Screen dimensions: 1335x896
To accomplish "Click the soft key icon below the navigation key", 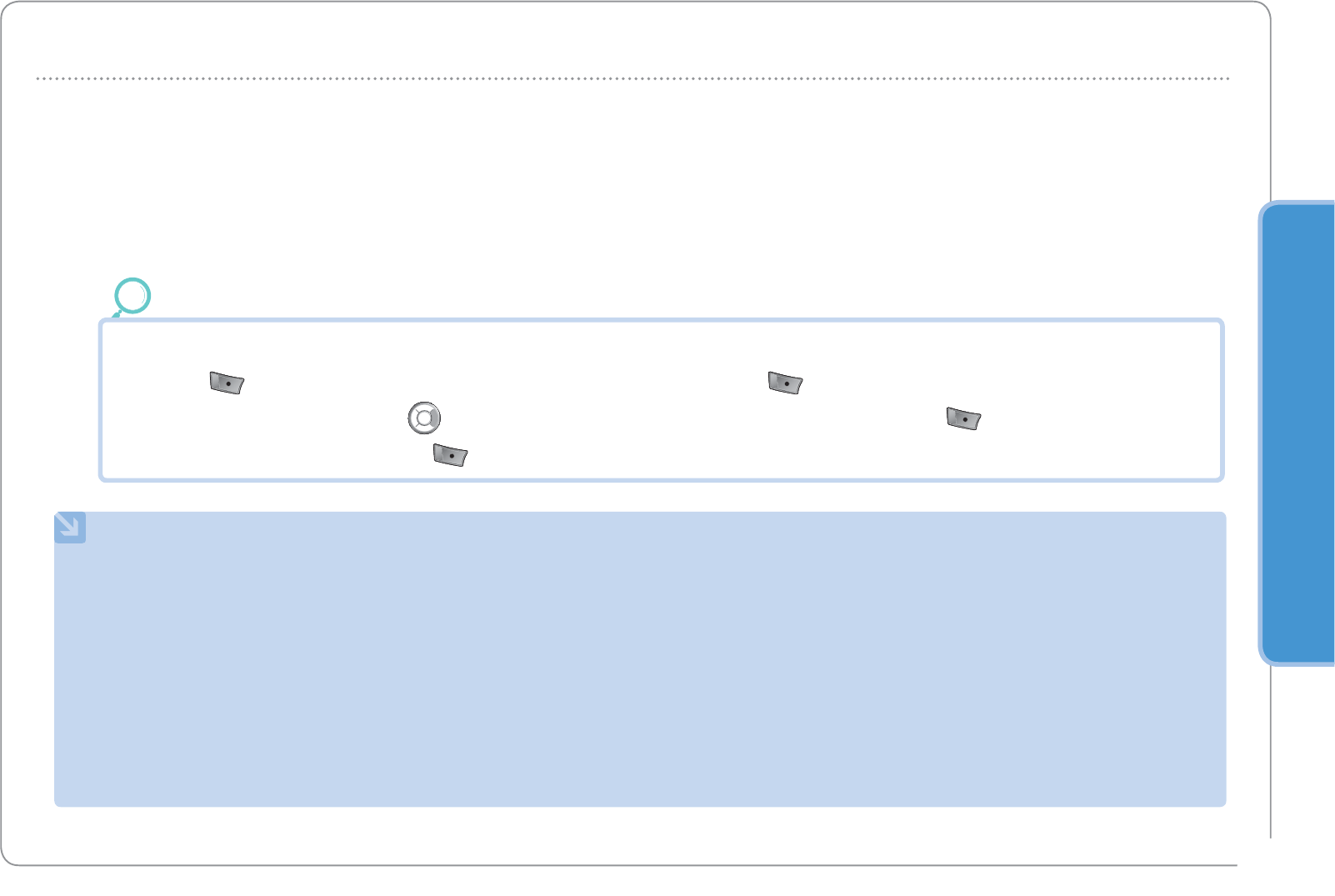I will 450,455.
